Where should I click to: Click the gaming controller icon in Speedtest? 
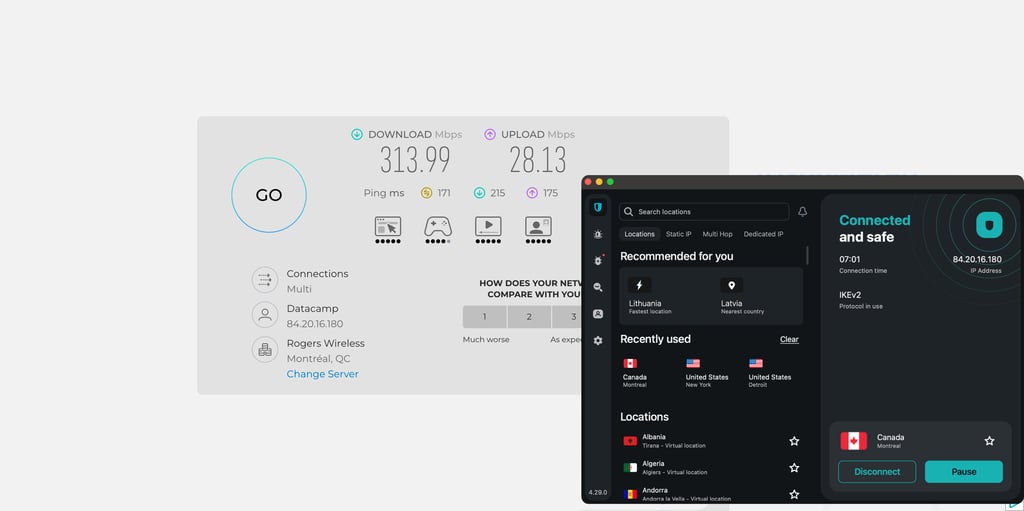pos(438,229)
